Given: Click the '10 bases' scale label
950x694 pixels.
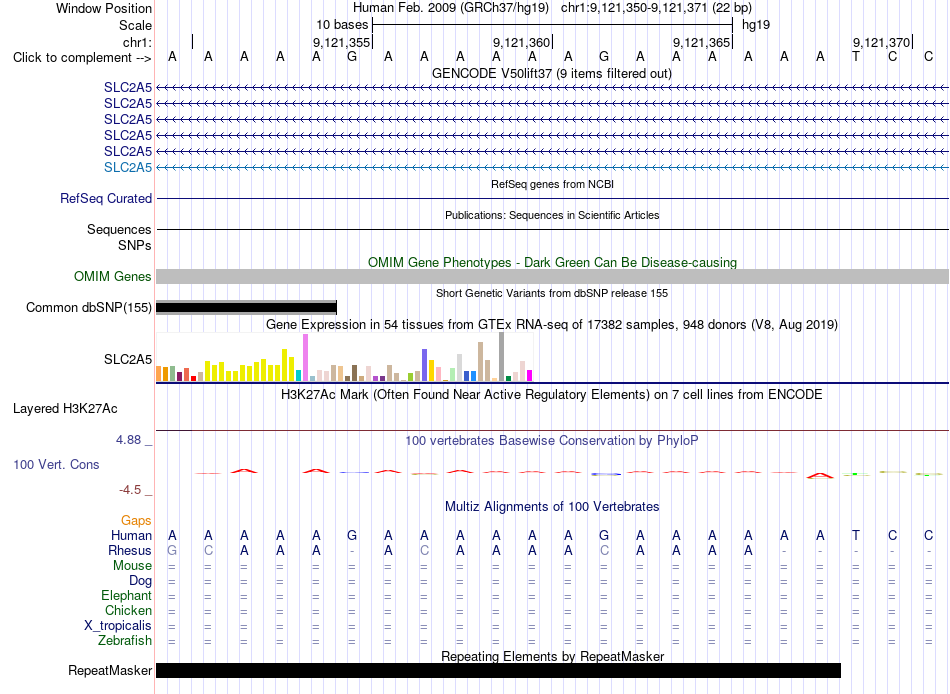Looking at the screenshot, I should click(x=342, y=25).
